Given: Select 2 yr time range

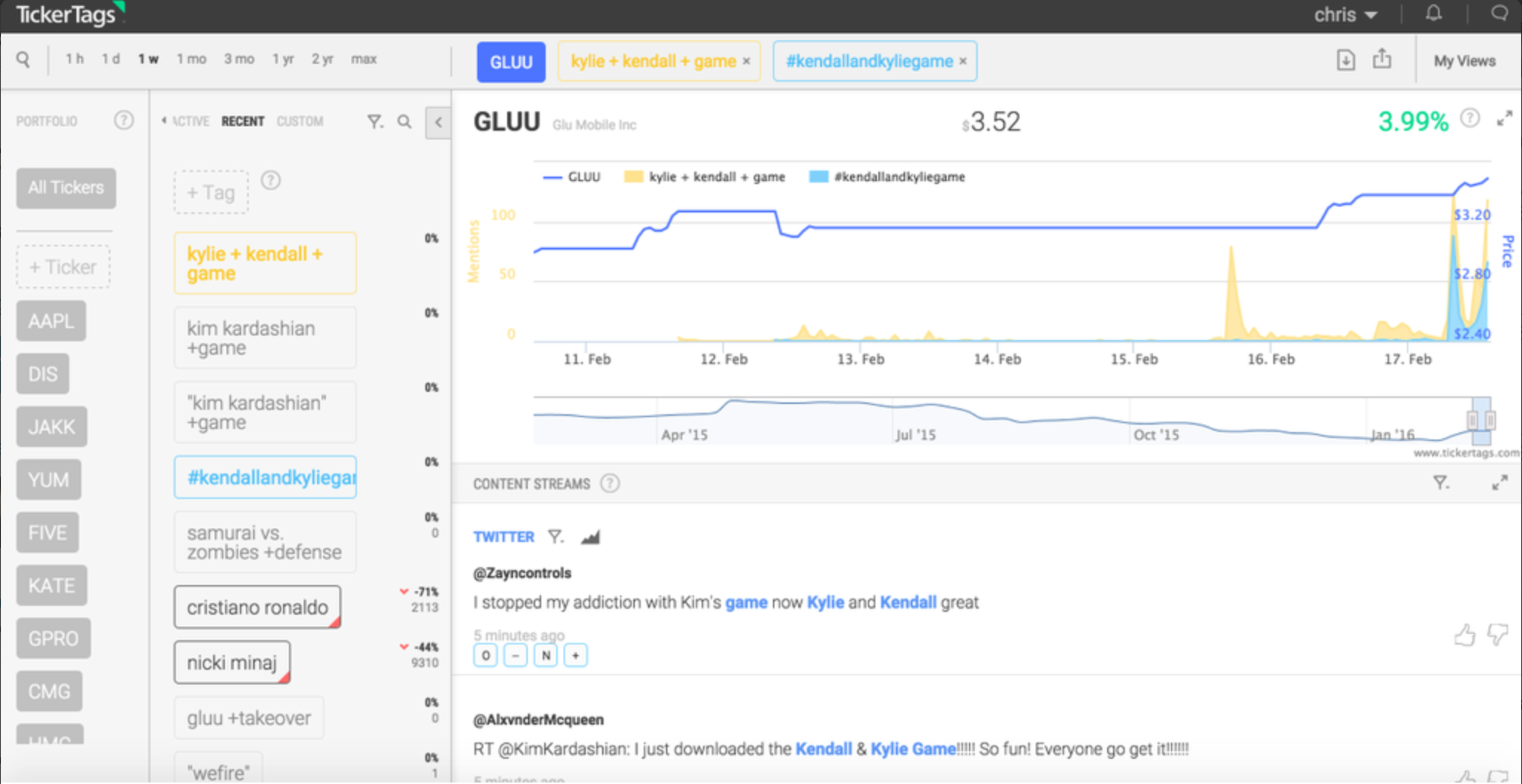Looking at the screenshot, I should pyautogui.click(x=322, y=59).
